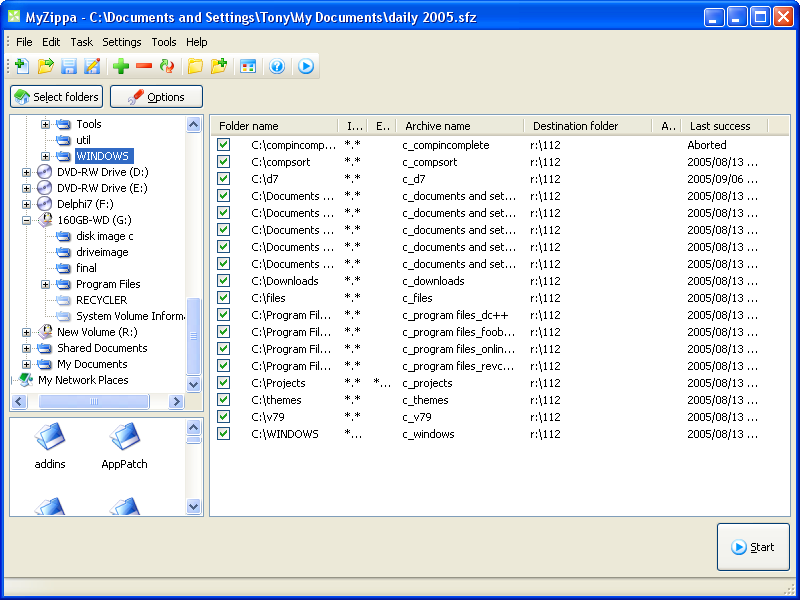
Task: Open the Task menu
Action: click(x=82, y=42)
